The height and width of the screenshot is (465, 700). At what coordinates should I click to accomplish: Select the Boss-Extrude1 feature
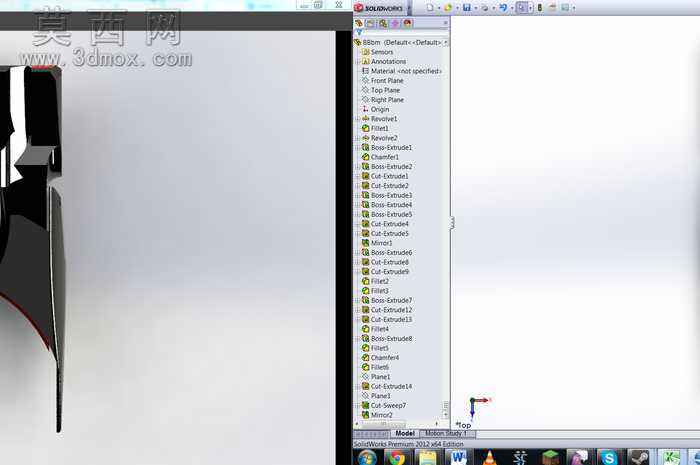[x=387, y=148]
